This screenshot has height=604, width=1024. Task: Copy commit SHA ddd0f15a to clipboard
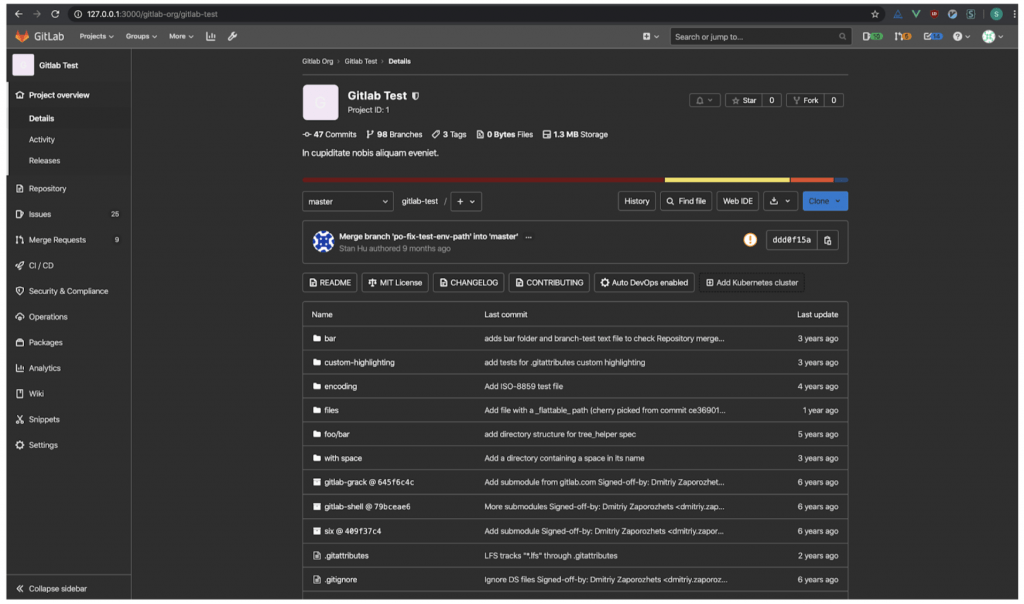click(827, 240)
